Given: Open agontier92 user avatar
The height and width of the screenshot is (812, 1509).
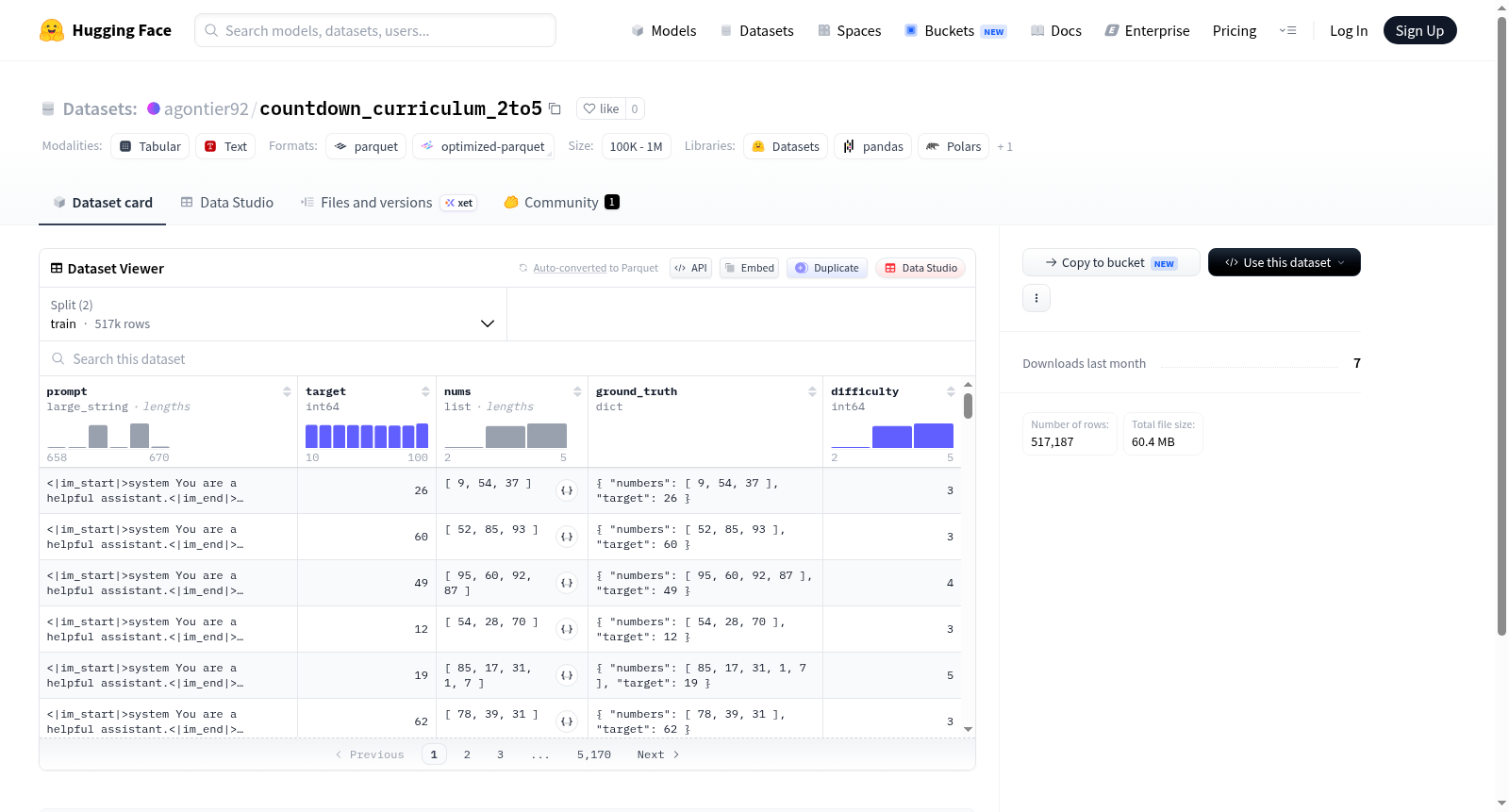Looking at the screenshot, I should click(154, 108).
